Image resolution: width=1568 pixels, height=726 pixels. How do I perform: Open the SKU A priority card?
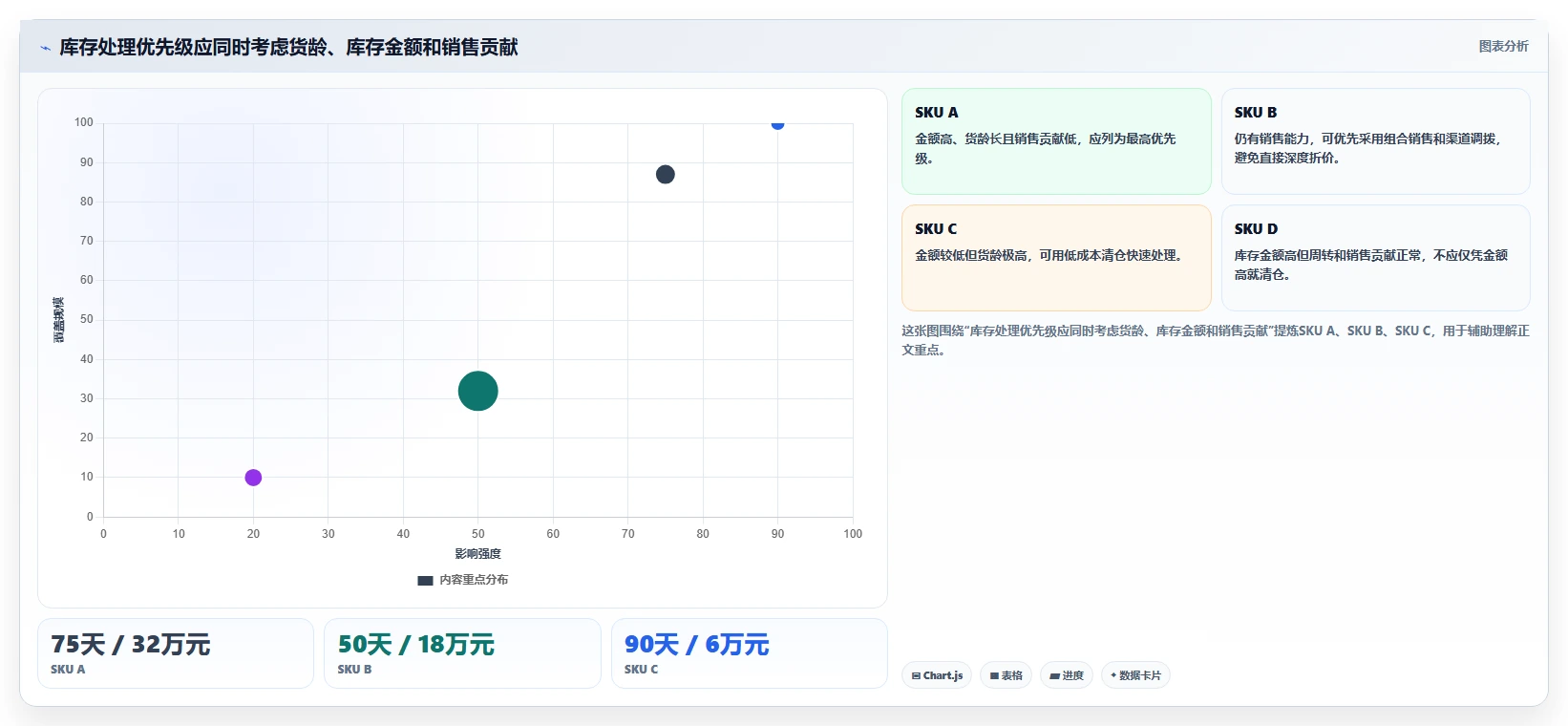1056,141
